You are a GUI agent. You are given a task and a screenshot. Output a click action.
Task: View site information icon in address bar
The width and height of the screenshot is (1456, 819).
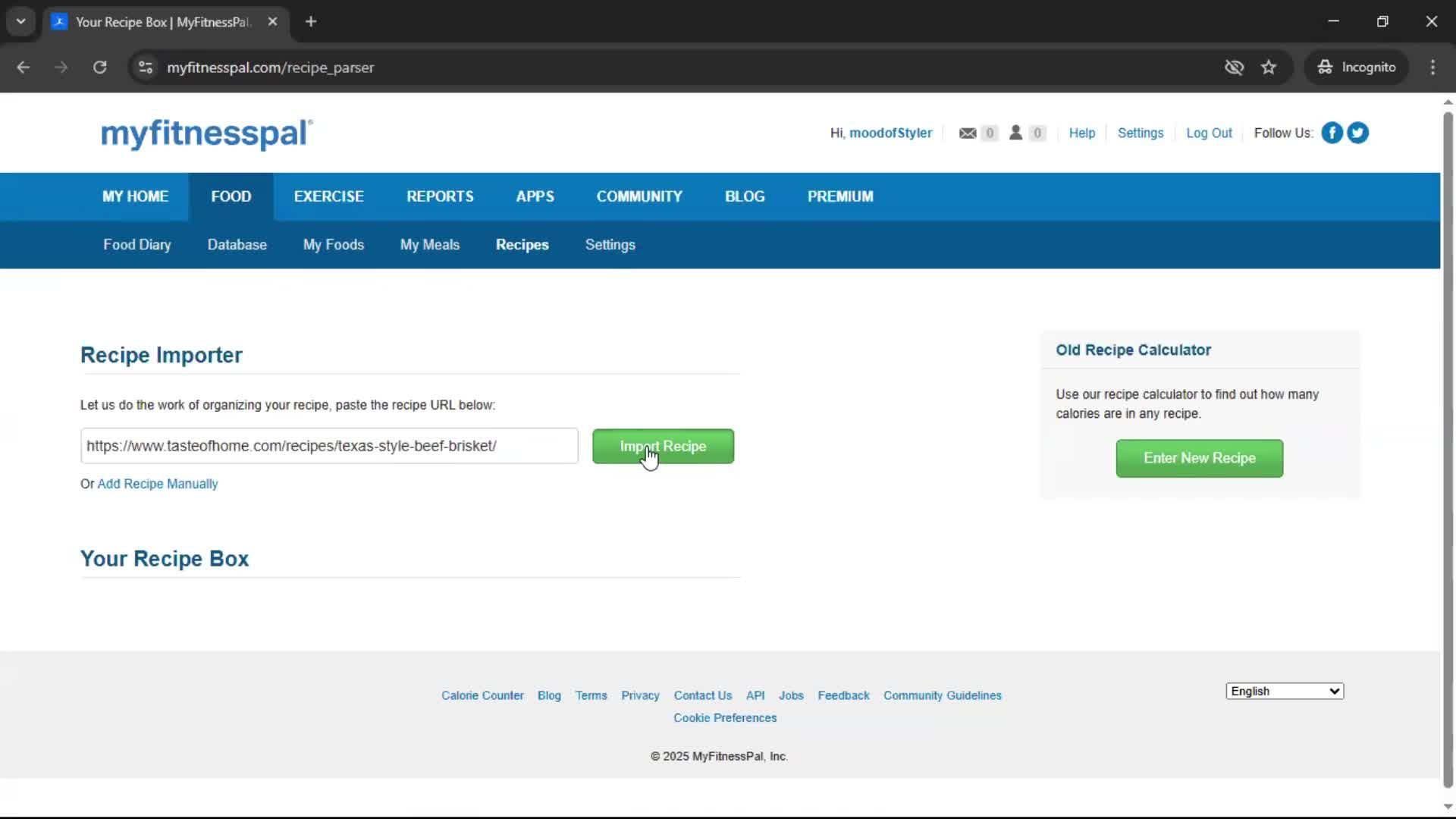pos(146,67)
